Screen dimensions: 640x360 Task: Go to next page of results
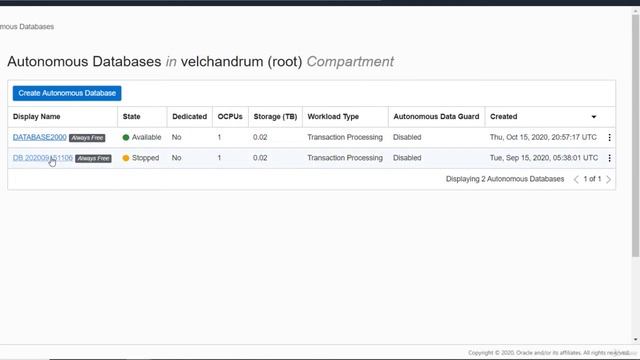[x=609, y=179]
